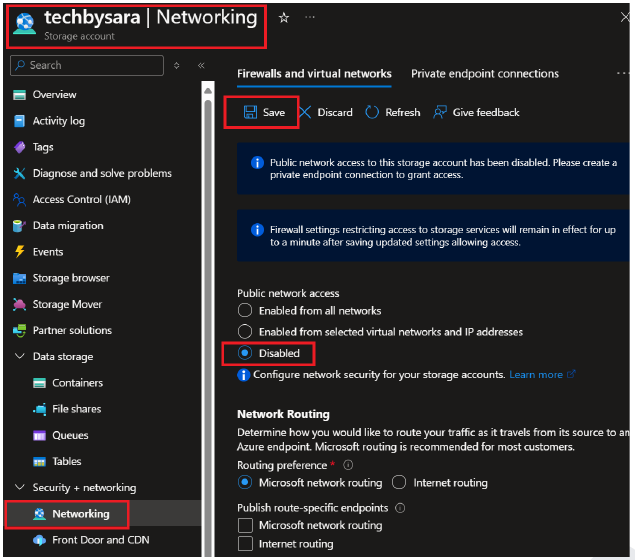Click the Activity log icon

19,121
